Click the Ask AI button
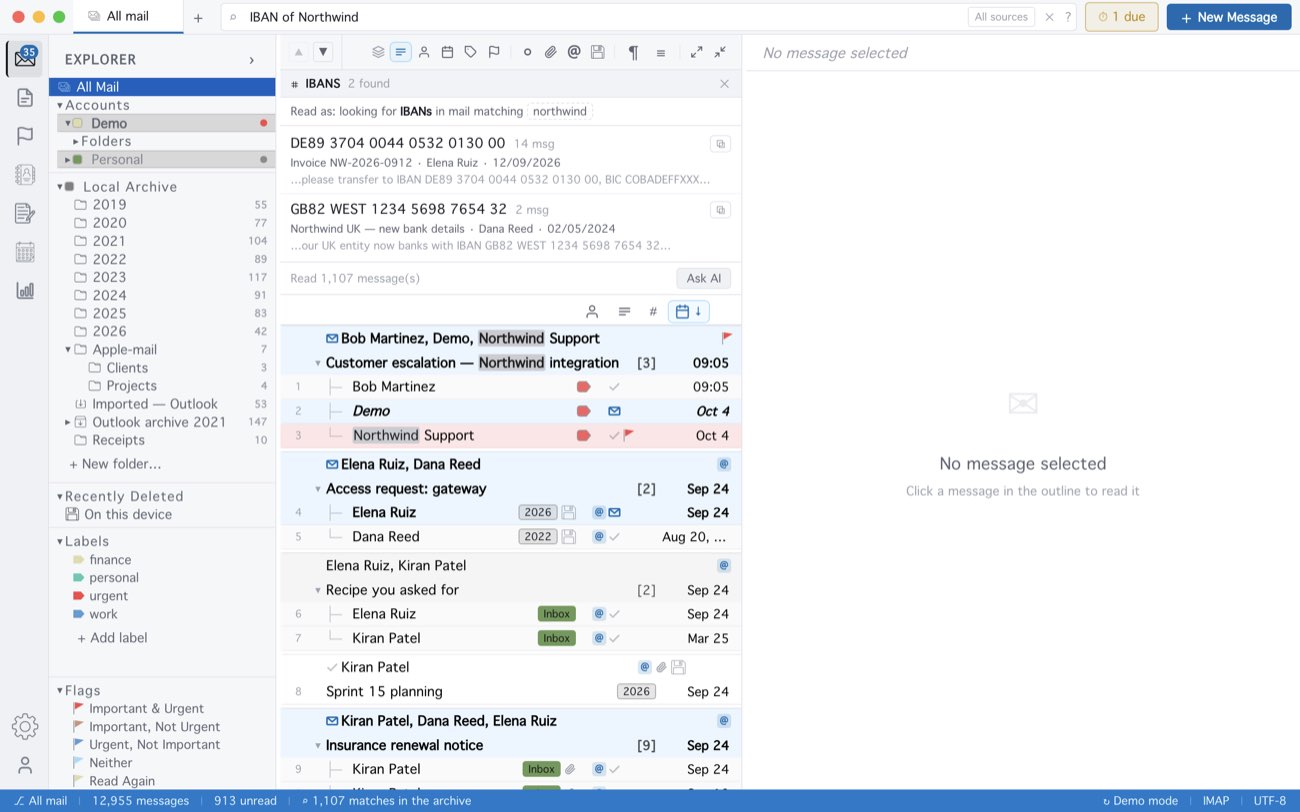Image resolution: width=1300 pixels, height=812 pixels. pyautogui.click(x=704, y=278)
